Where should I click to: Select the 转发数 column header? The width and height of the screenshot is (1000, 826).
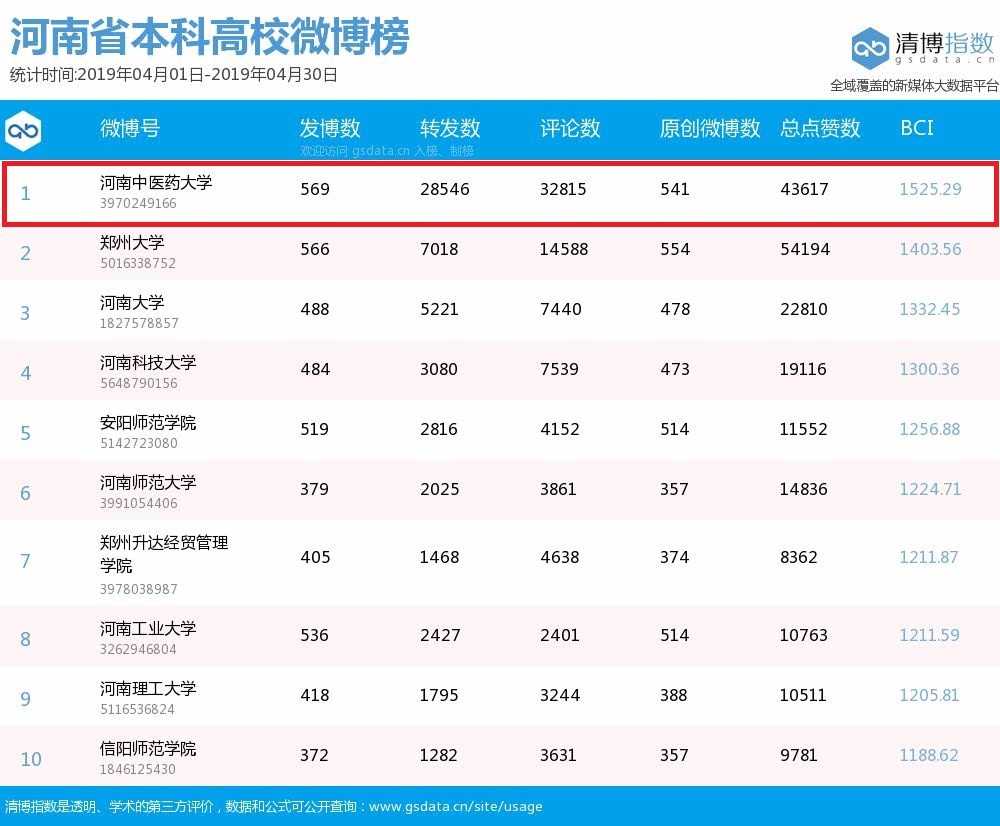point(450,129)
